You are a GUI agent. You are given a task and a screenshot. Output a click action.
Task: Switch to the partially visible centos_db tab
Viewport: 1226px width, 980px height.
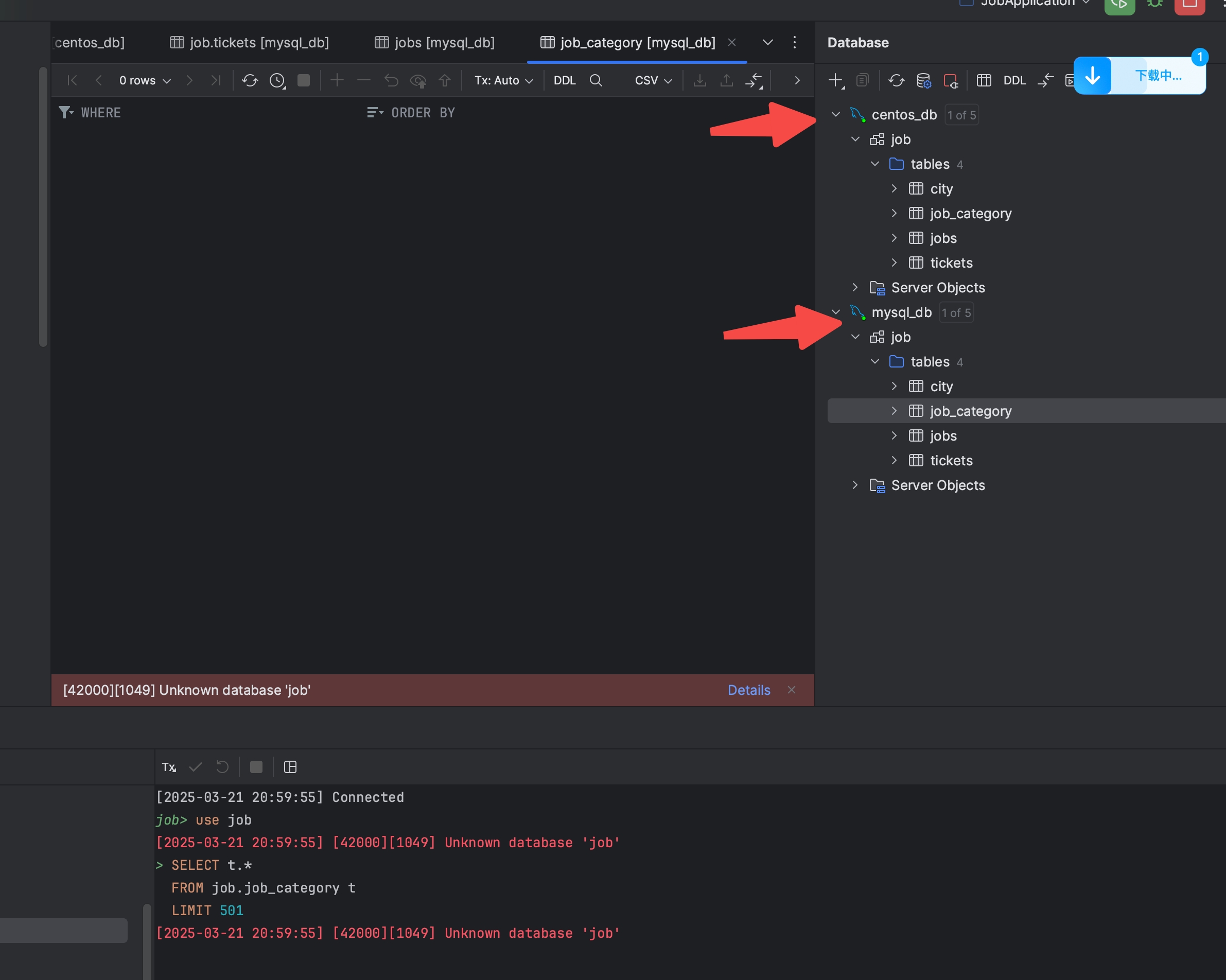[89, 42]
